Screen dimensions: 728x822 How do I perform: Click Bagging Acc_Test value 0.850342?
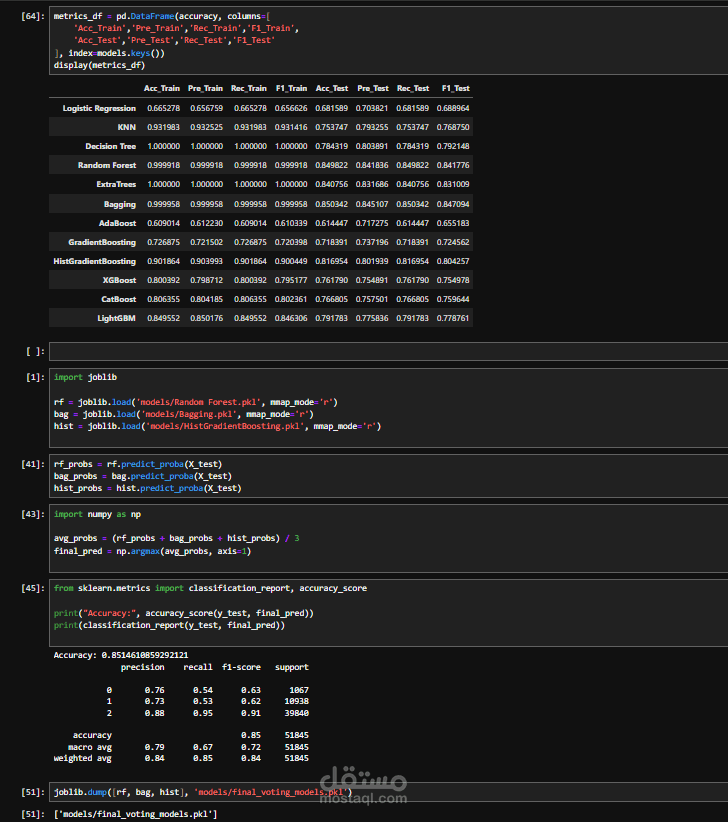[331, 204]
